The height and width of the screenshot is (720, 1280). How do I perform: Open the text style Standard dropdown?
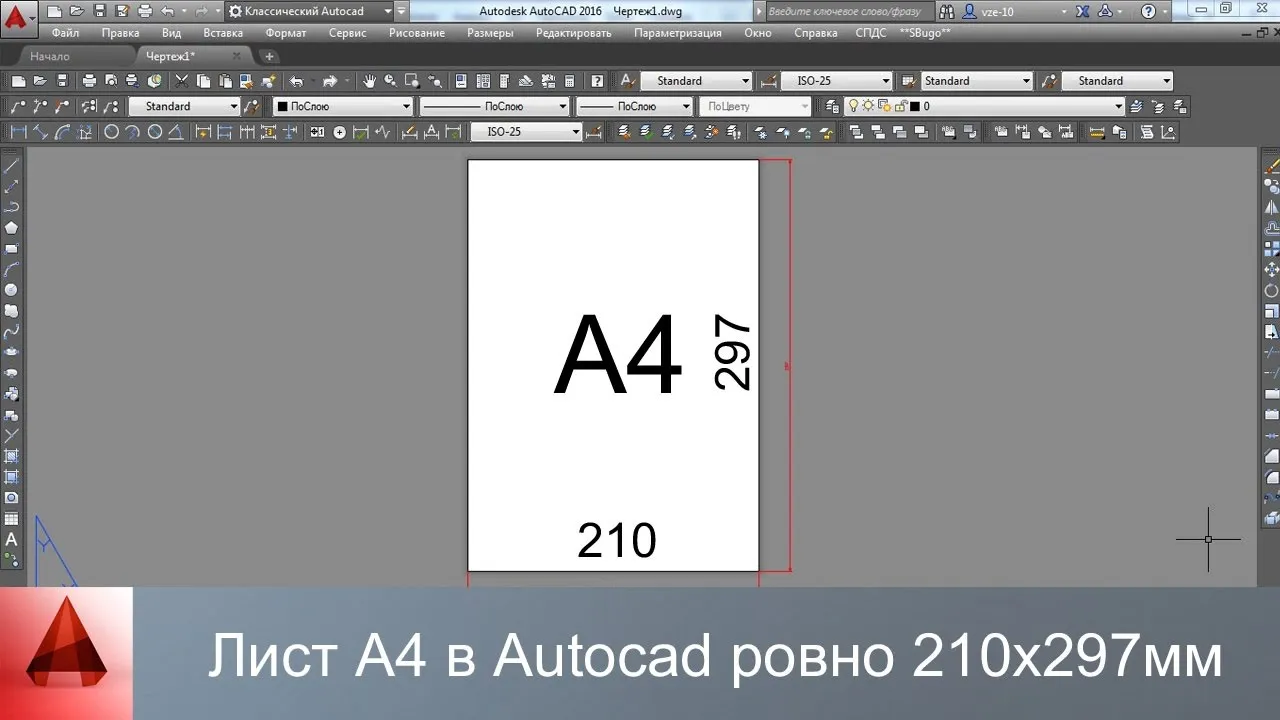(696, 81)
